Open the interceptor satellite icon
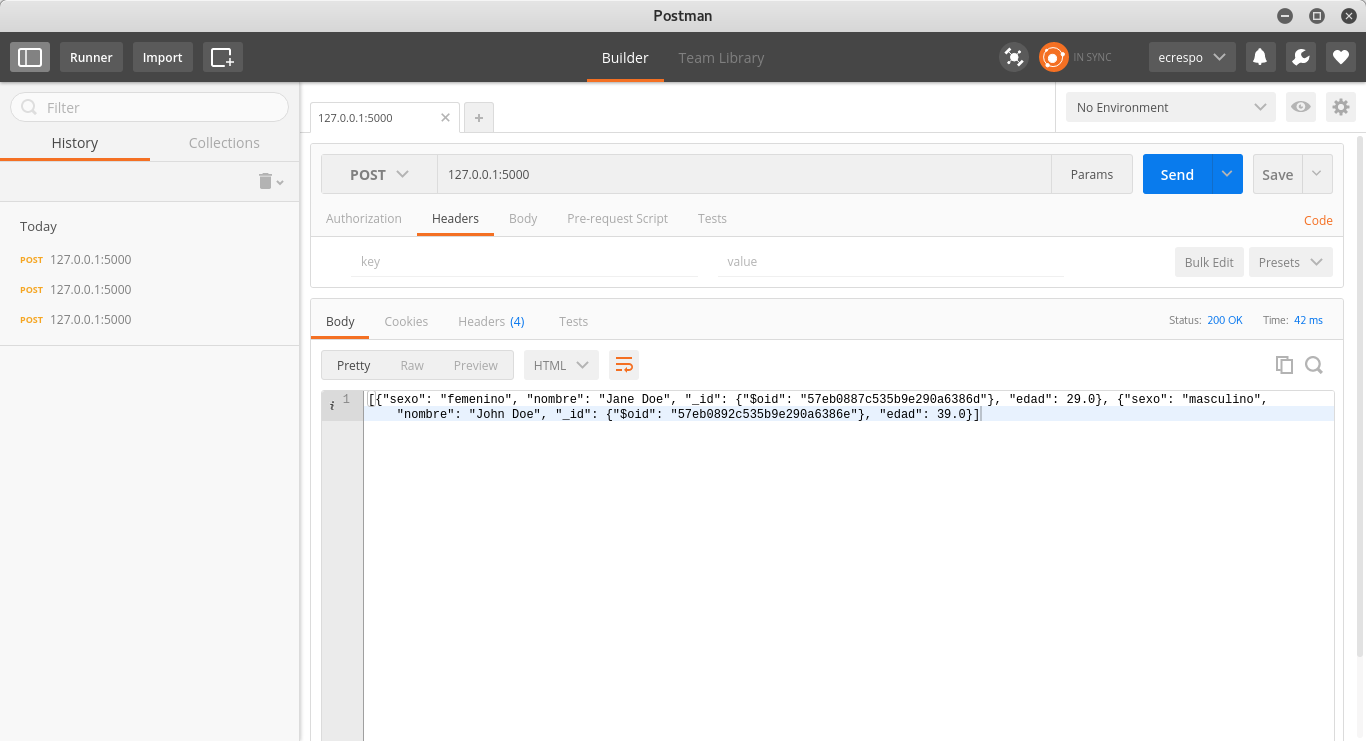This screenshot has height=741, width=1366. point(1014,57)
